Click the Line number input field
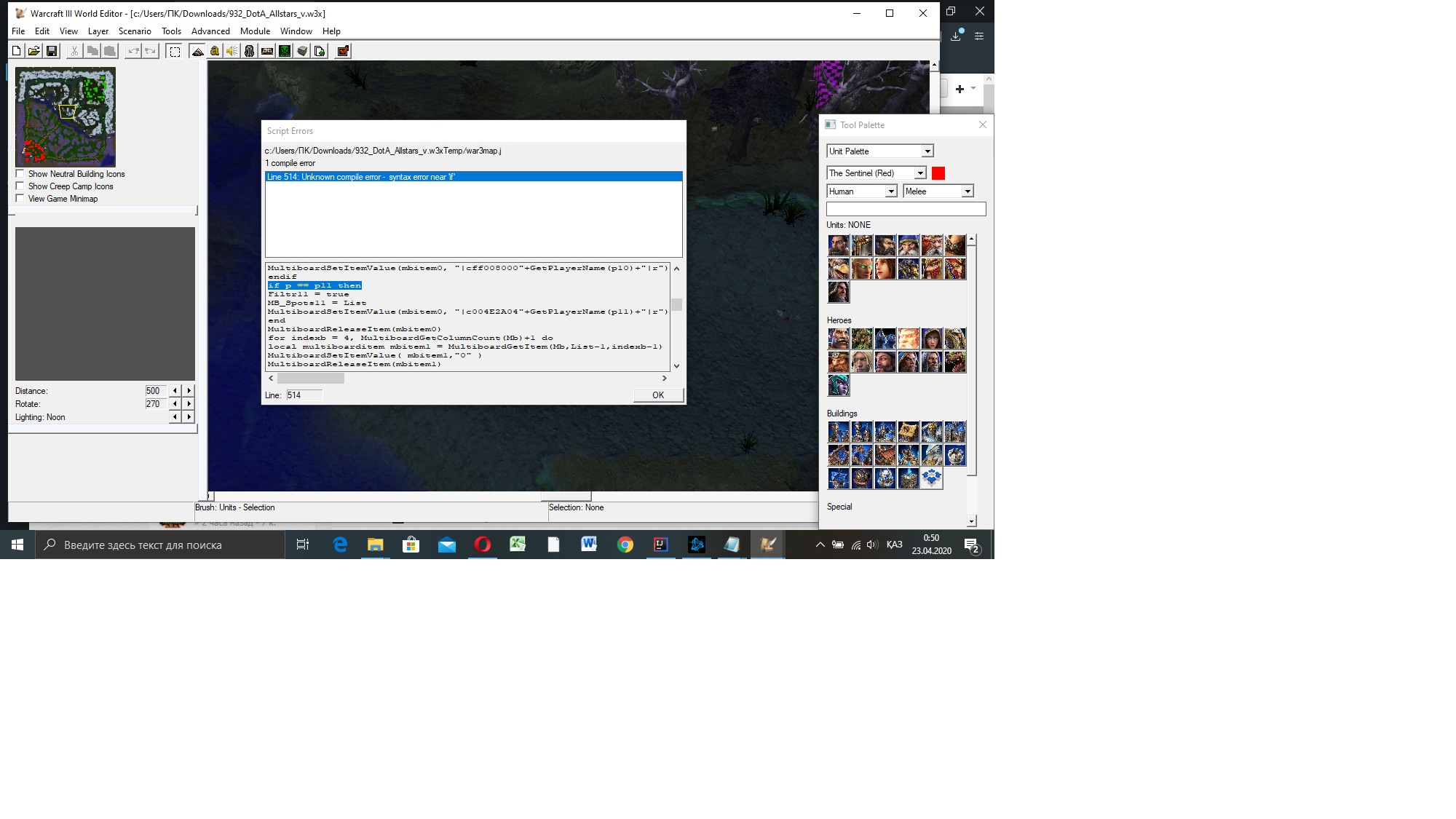 304,395
